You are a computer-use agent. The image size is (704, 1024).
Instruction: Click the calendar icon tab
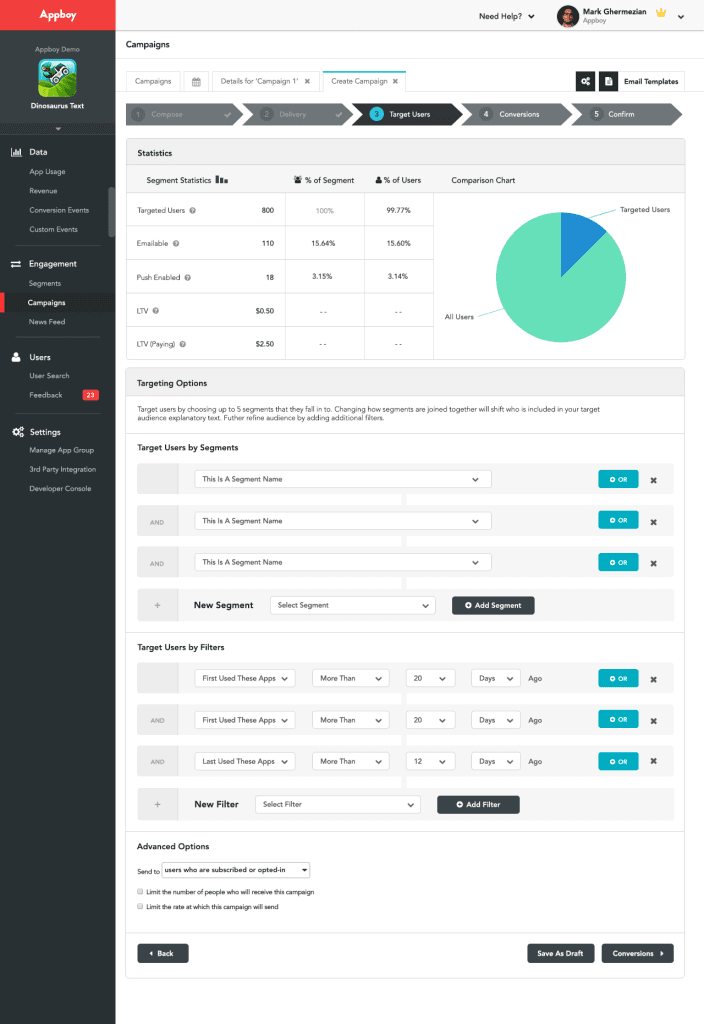(196, 81)
